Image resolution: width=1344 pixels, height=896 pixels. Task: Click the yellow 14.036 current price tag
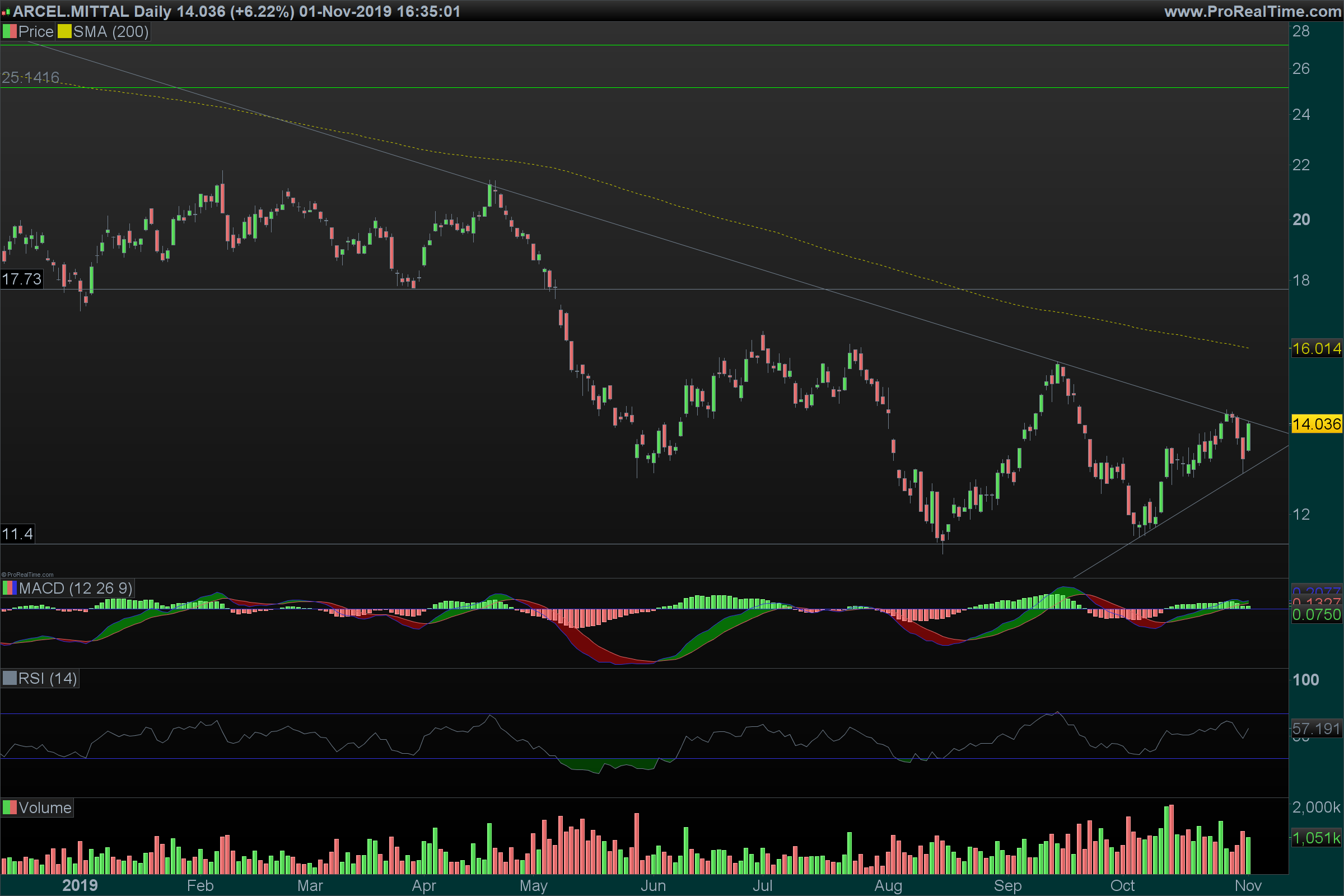pos(1316,424)
